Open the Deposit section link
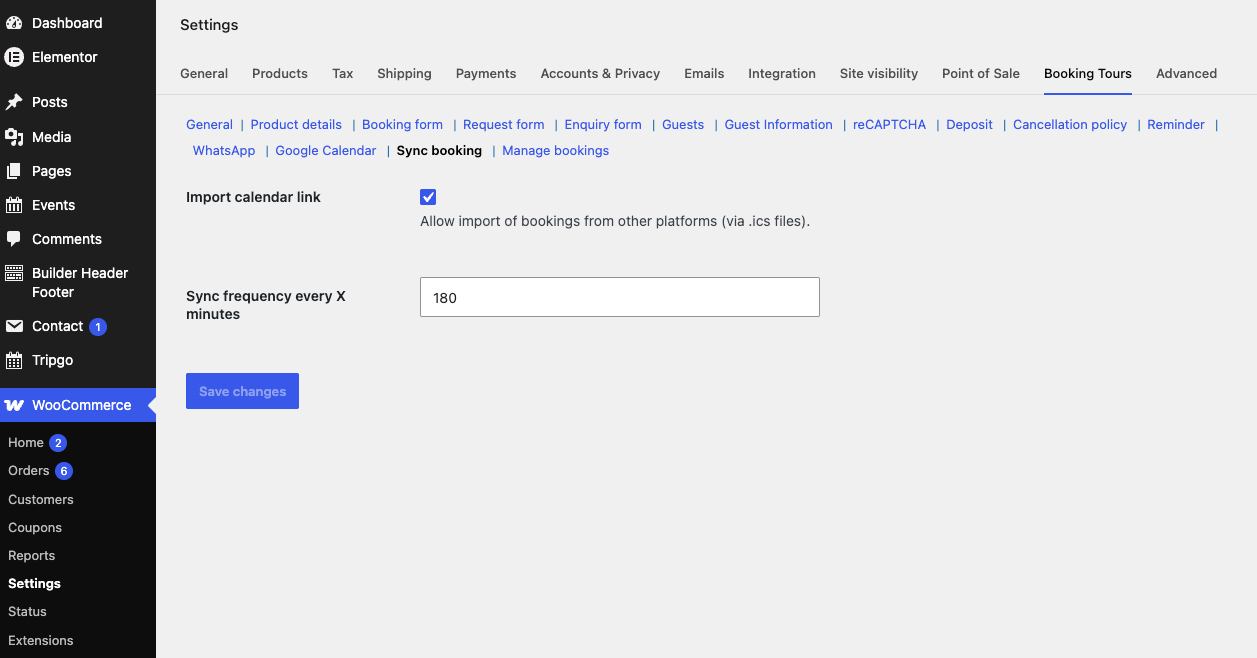The width and height of the screenshot is (1257, 658). tap(970, 124)
